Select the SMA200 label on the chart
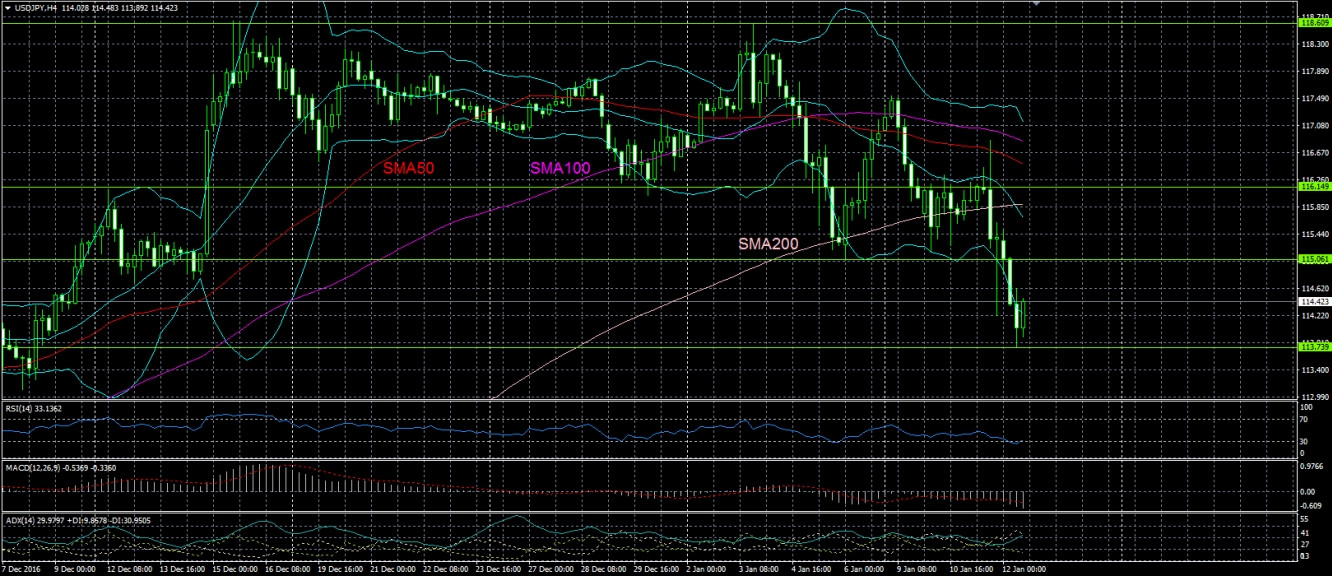 (769, 243)
